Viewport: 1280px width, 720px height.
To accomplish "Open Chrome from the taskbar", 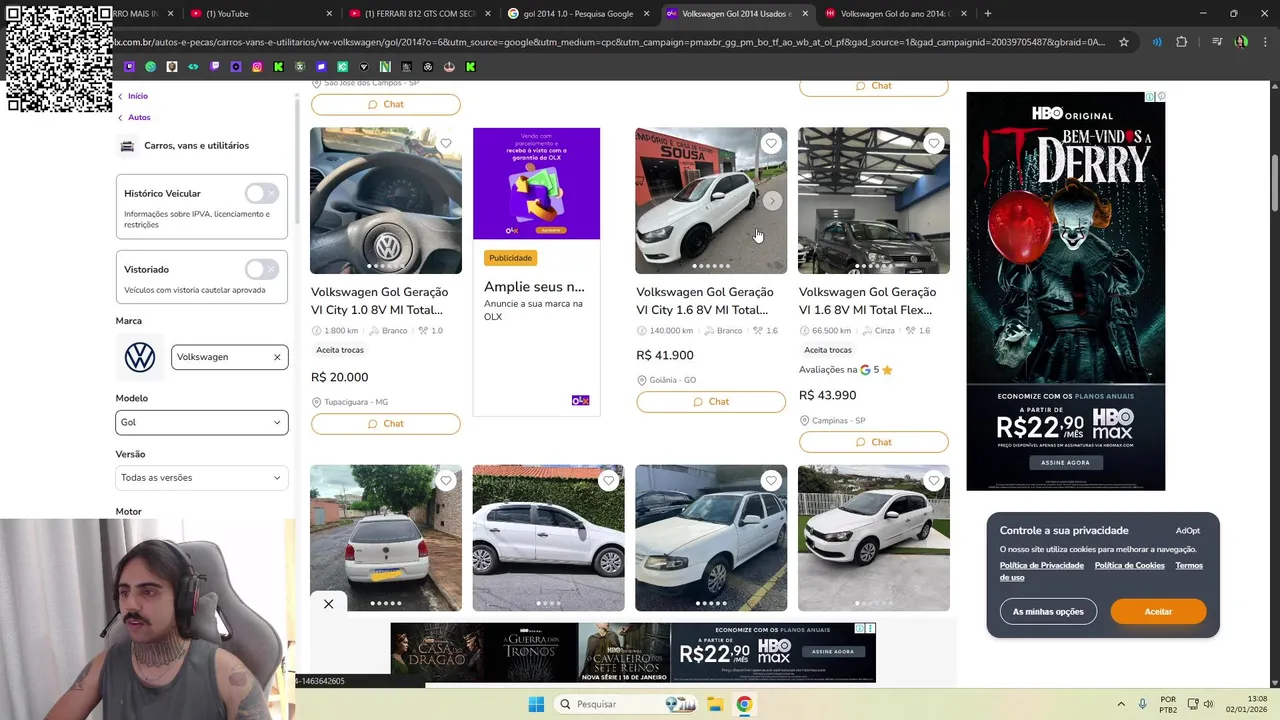I will 744,704.
